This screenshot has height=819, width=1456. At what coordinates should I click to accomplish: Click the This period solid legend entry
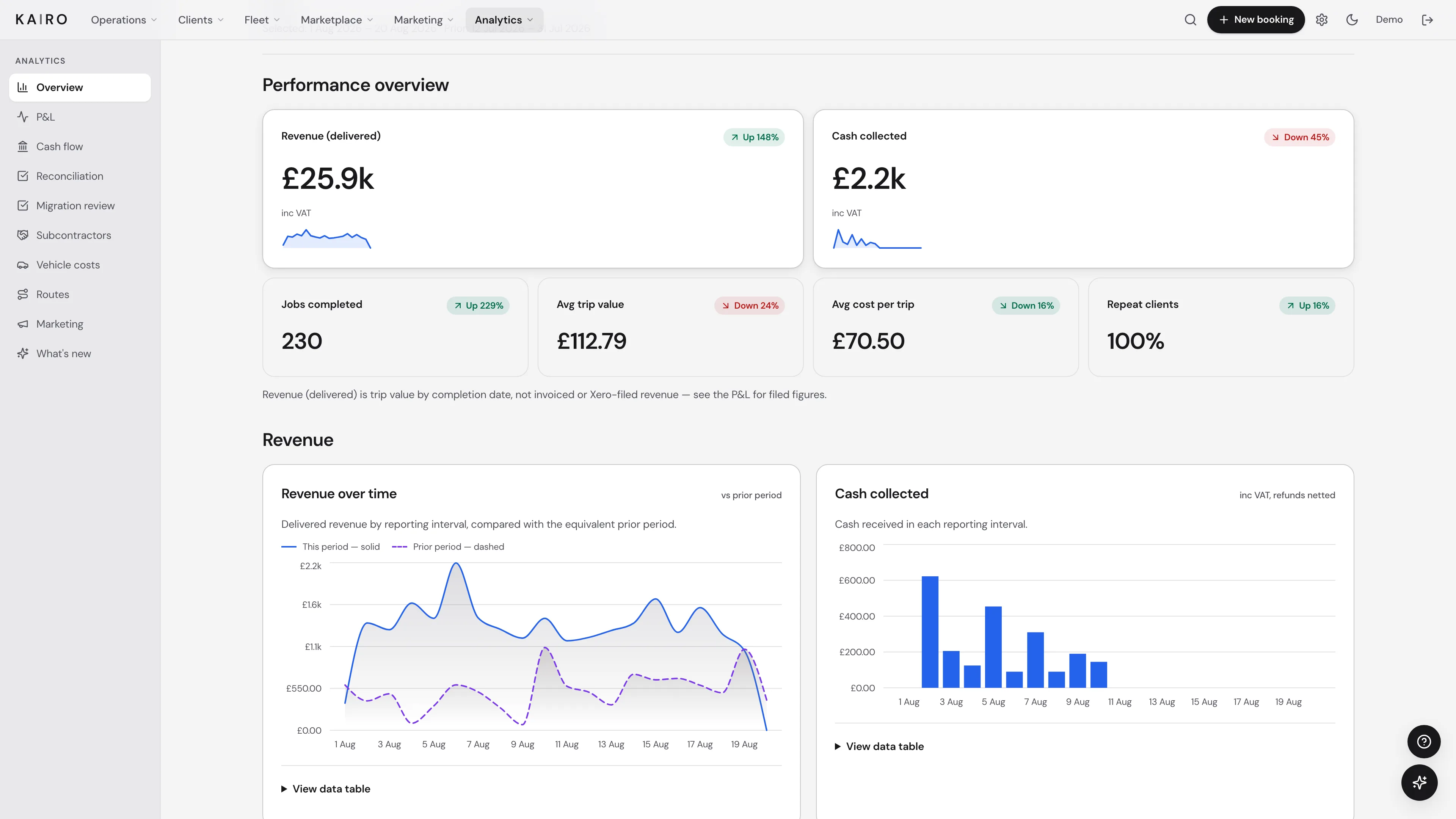click(x=331, y=546)
